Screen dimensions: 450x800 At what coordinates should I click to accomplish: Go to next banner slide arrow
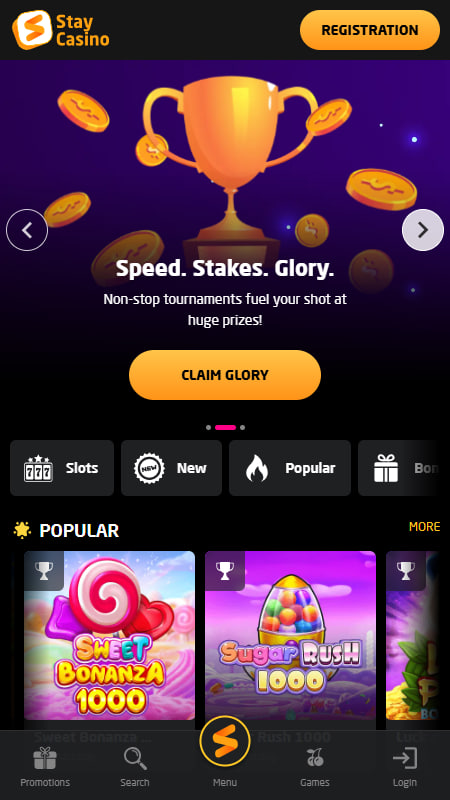pyautogui.click(x=423, y=230)
